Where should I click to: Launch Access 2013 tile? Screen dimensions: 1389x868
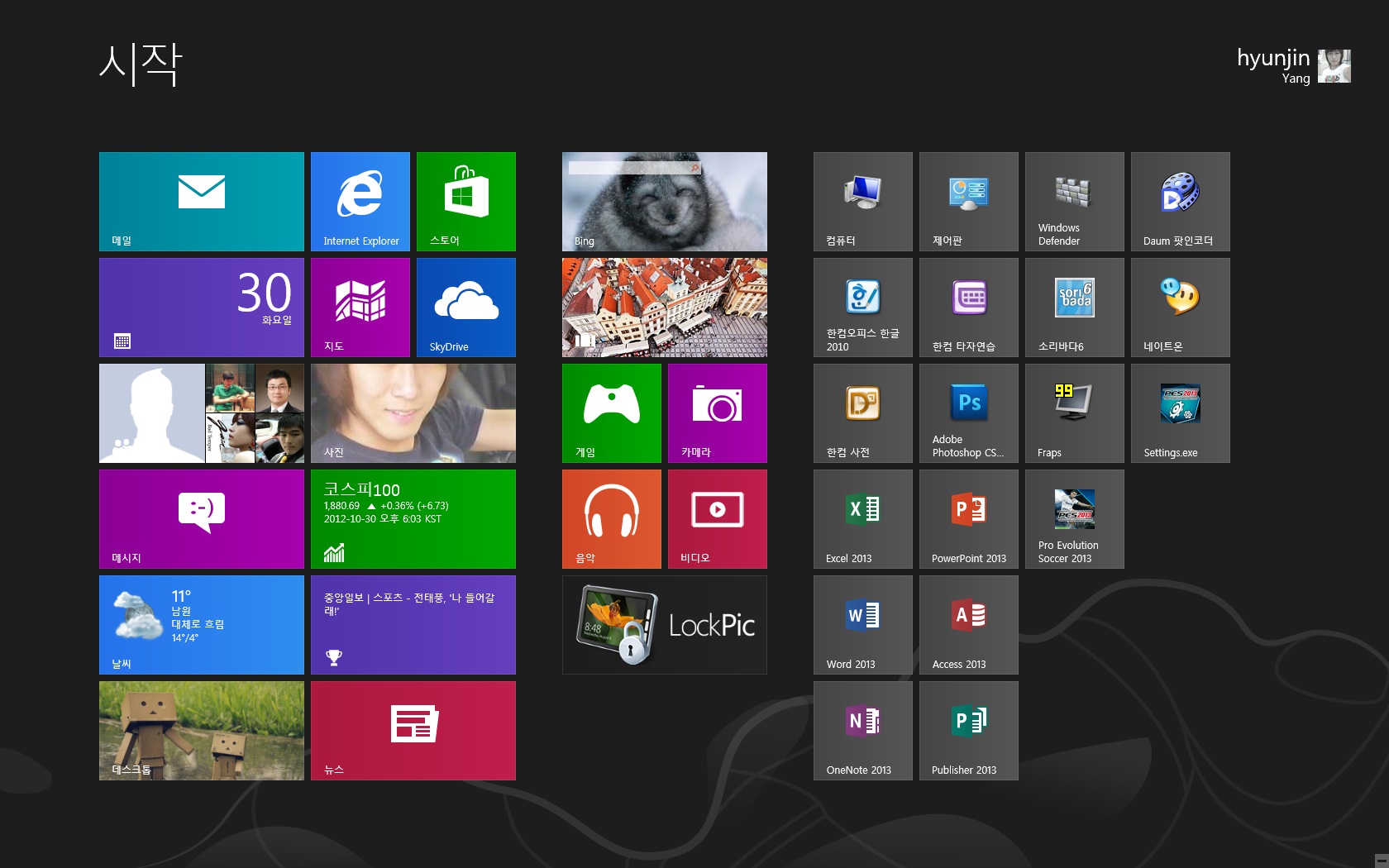[969, 625]
